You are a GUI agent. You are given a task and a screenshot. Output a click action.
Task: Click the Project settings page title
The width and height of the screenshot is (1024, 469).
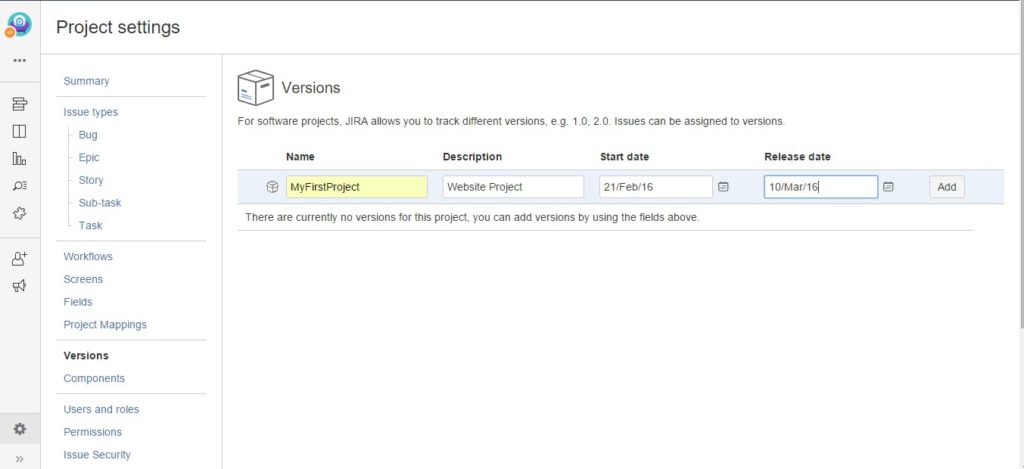click(118, 27)
